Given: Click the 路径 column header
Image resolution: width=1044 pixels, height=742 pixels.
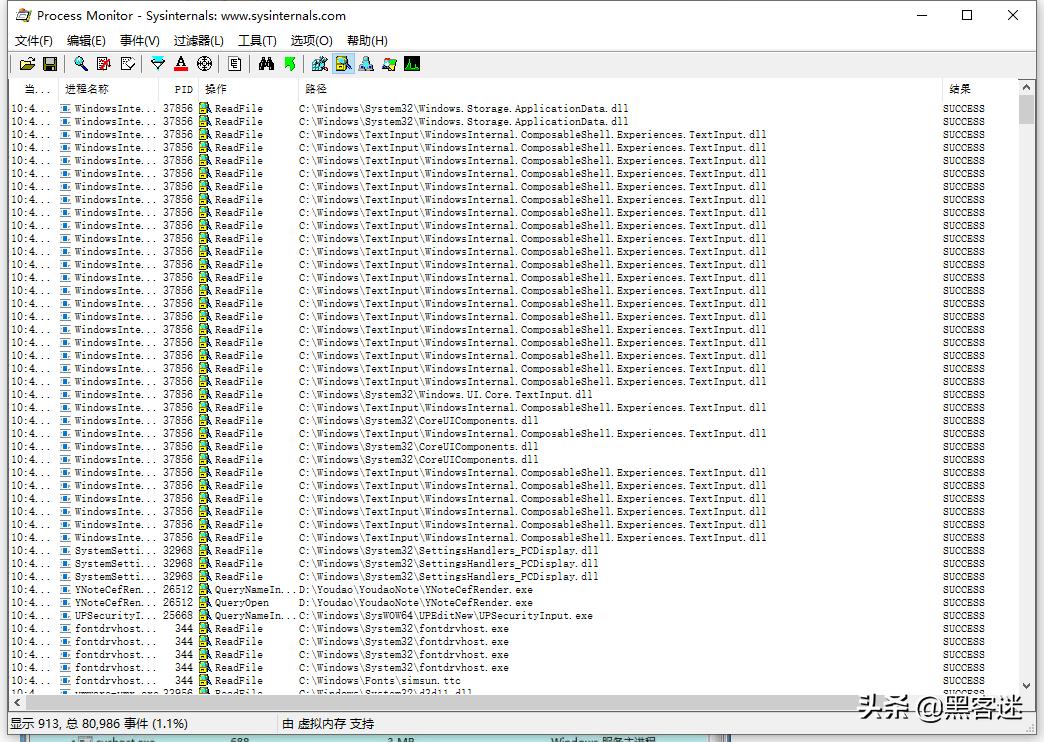Looking at the screenshot, I should [619, 89].
